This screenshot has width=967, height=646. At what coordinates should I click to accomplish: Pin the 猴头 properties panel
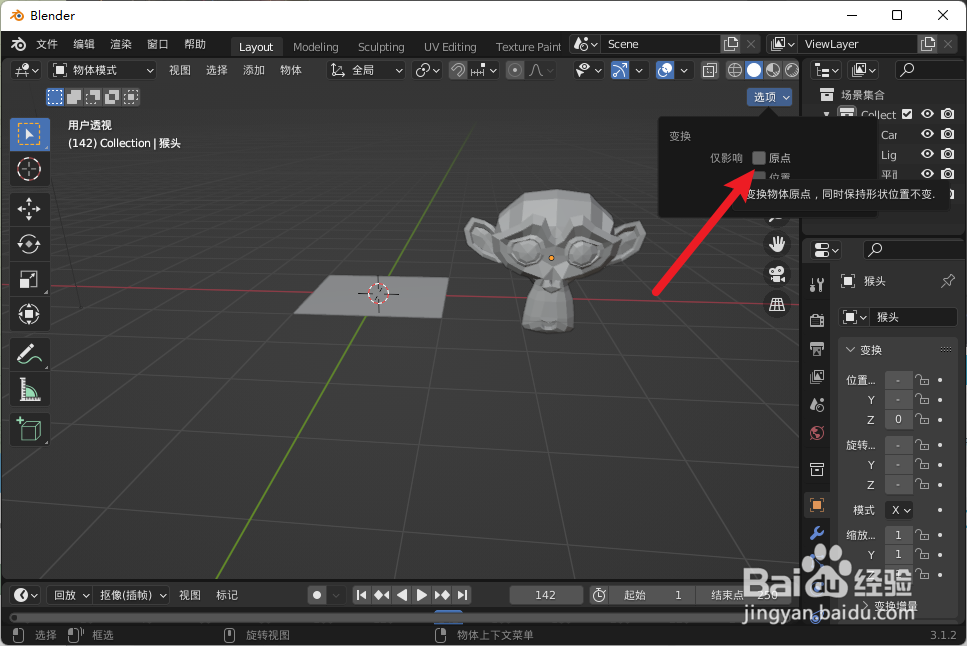click(948, 281)
